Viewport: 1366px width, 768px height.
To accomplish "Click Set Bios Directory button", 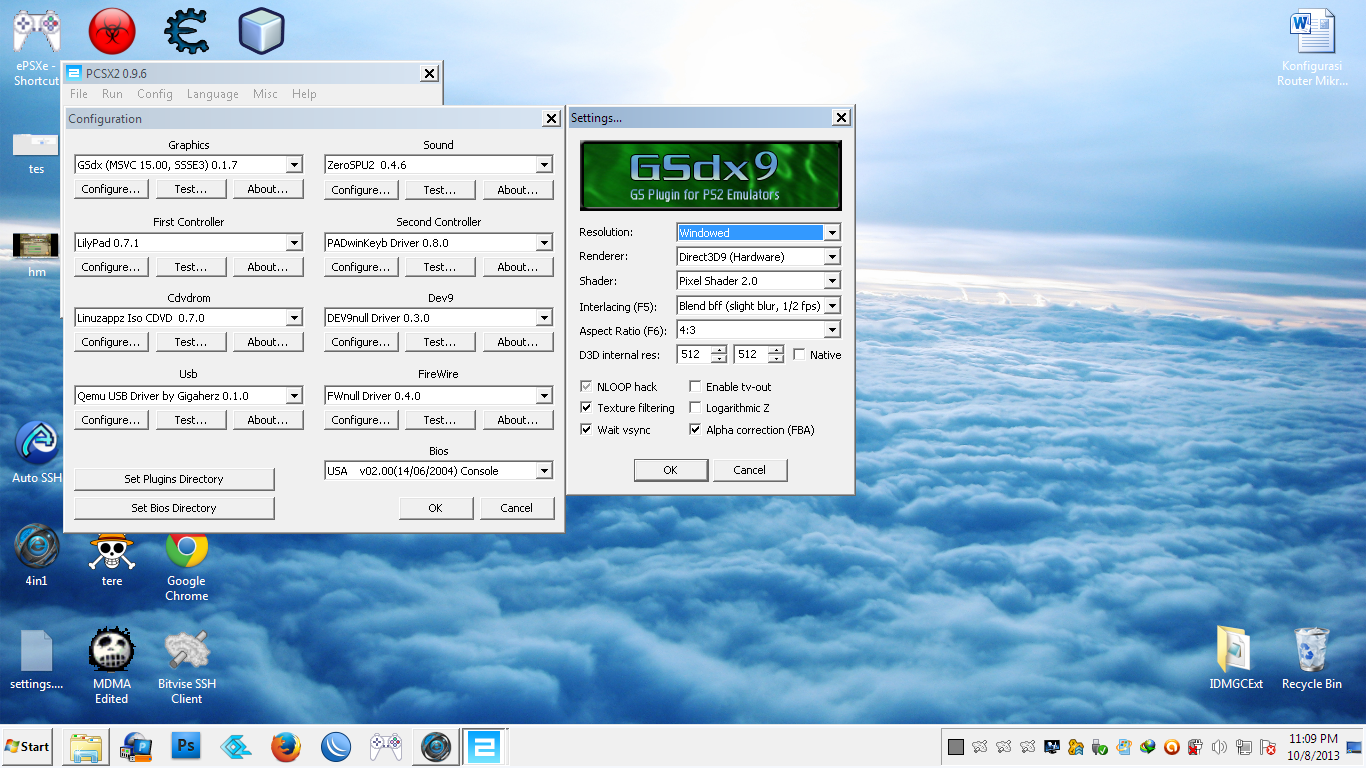I will tap(174, 508).
